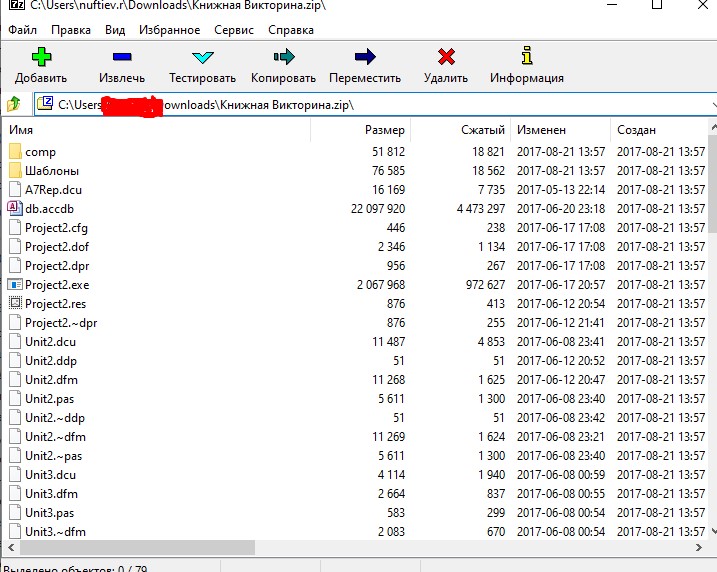Click the Move (Переместить) arrow icon
717x572 pixels.
[x=365, y=57]
